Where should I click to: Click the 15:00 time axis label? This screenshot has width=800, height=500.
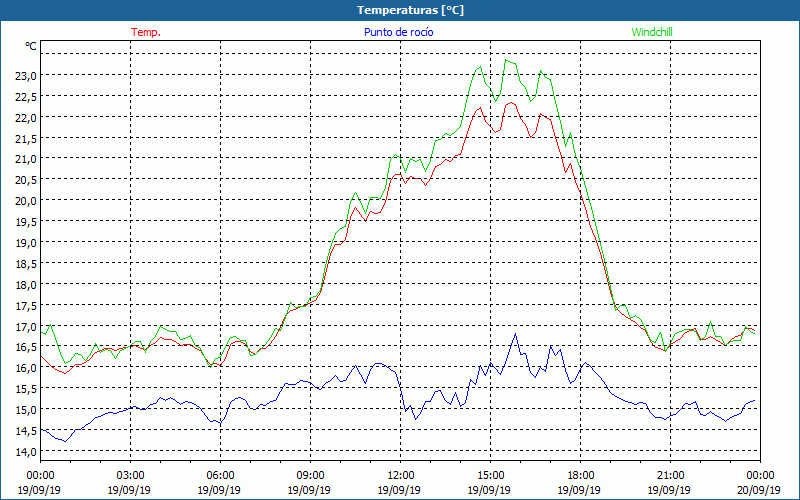coord(490,476)
